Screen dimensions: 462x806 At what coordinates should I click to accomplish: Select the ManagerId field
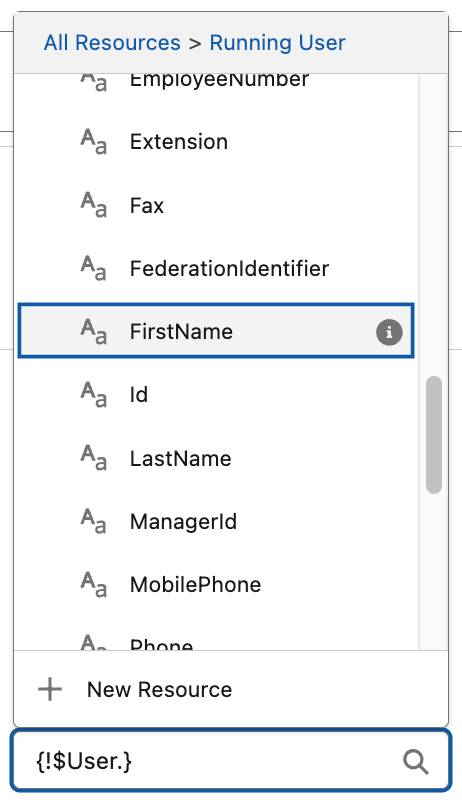click(216, 521)
